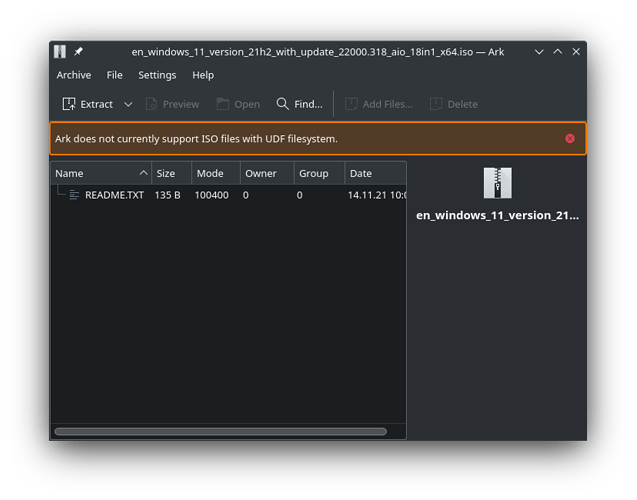Click the Extract button
This screenshot has width=637, height=500.
[x=88, y=104]
